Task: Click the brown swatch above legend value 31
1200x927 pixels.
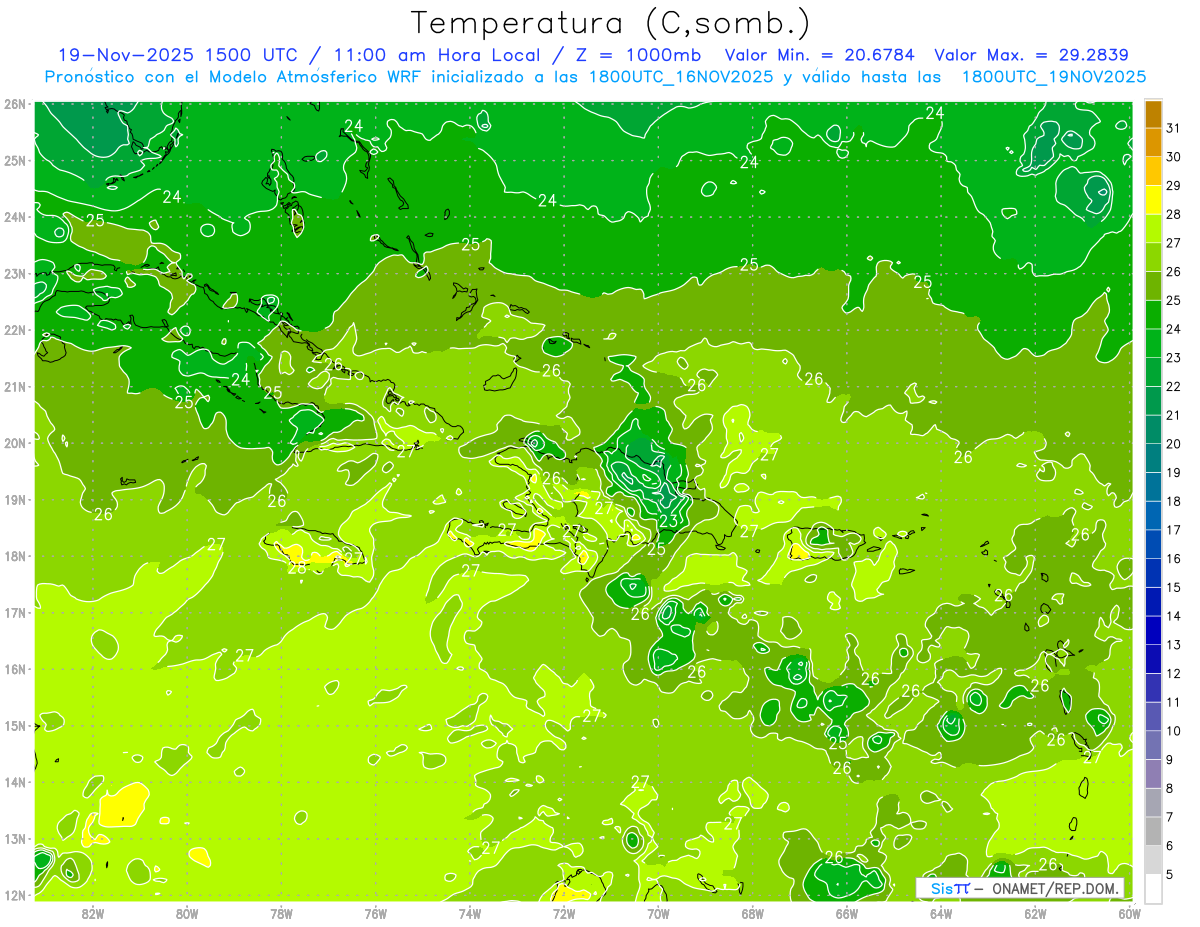Action: point(1153,114)
